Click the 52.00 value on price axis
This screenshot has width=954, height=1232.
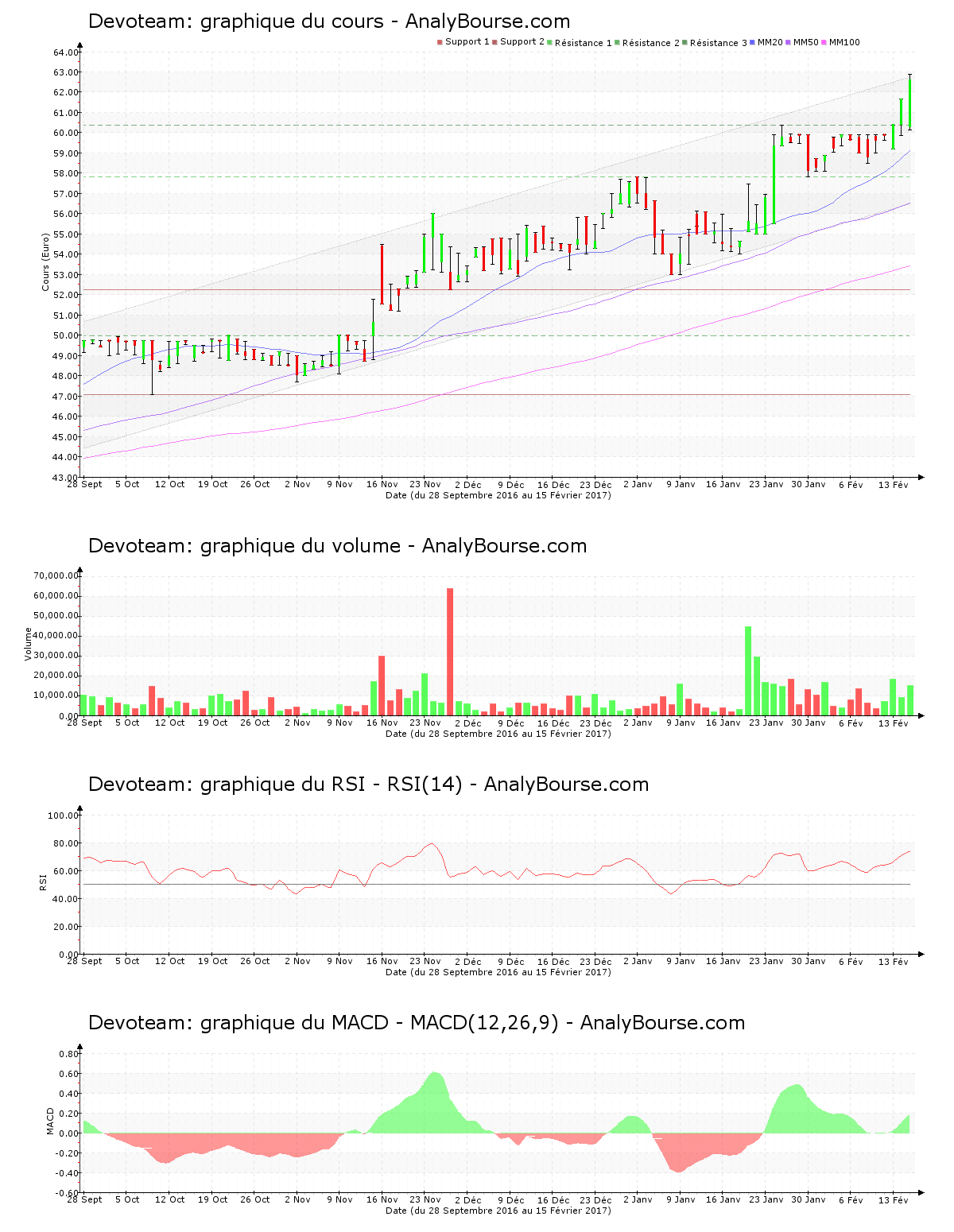click(66, 296)
